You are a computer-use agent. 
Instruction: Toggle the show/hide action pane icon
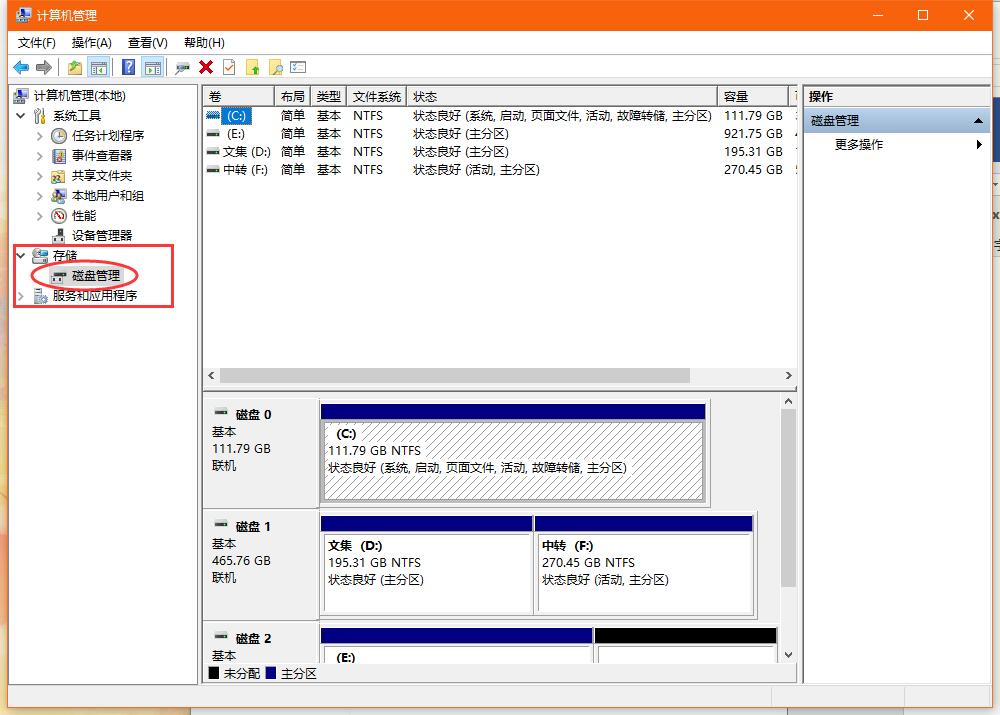153,67
